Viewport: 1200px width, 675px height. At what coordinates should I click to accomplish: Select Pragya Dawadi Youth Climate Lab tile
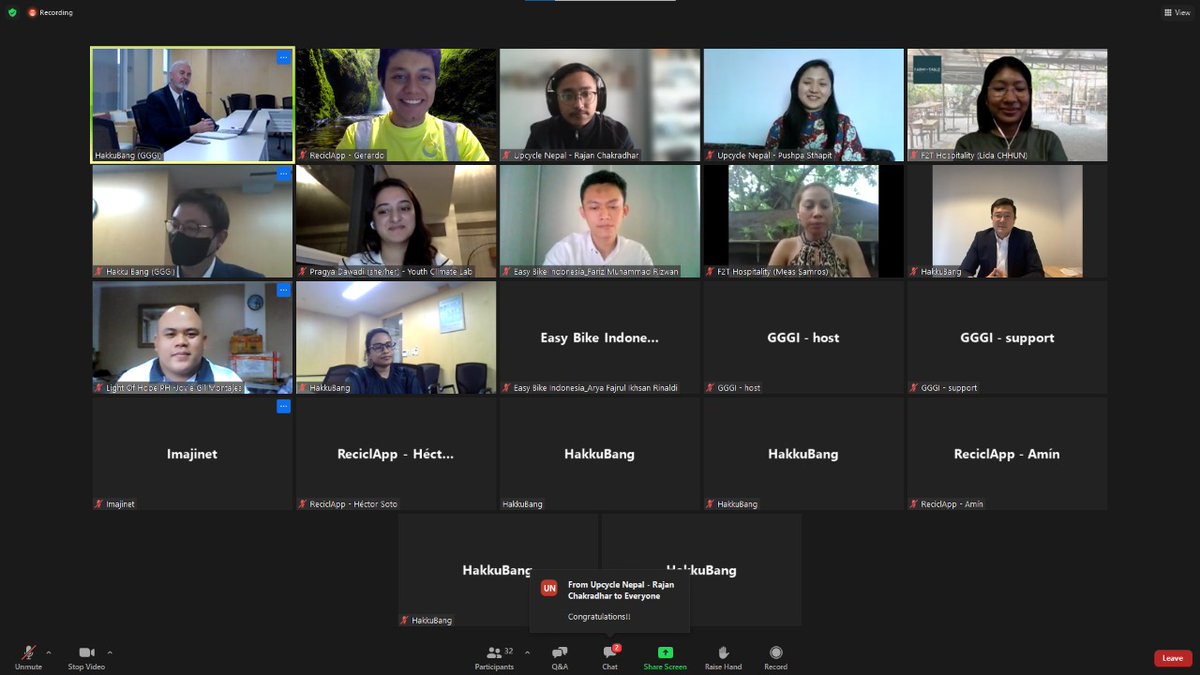click(x=396, y=221)
